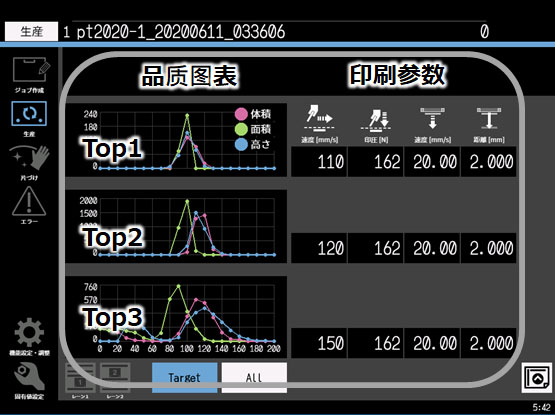This screenshot has height=415, width=555.
Task: Open the wrench specific-value settings icon
Action: tap(29, 377)
